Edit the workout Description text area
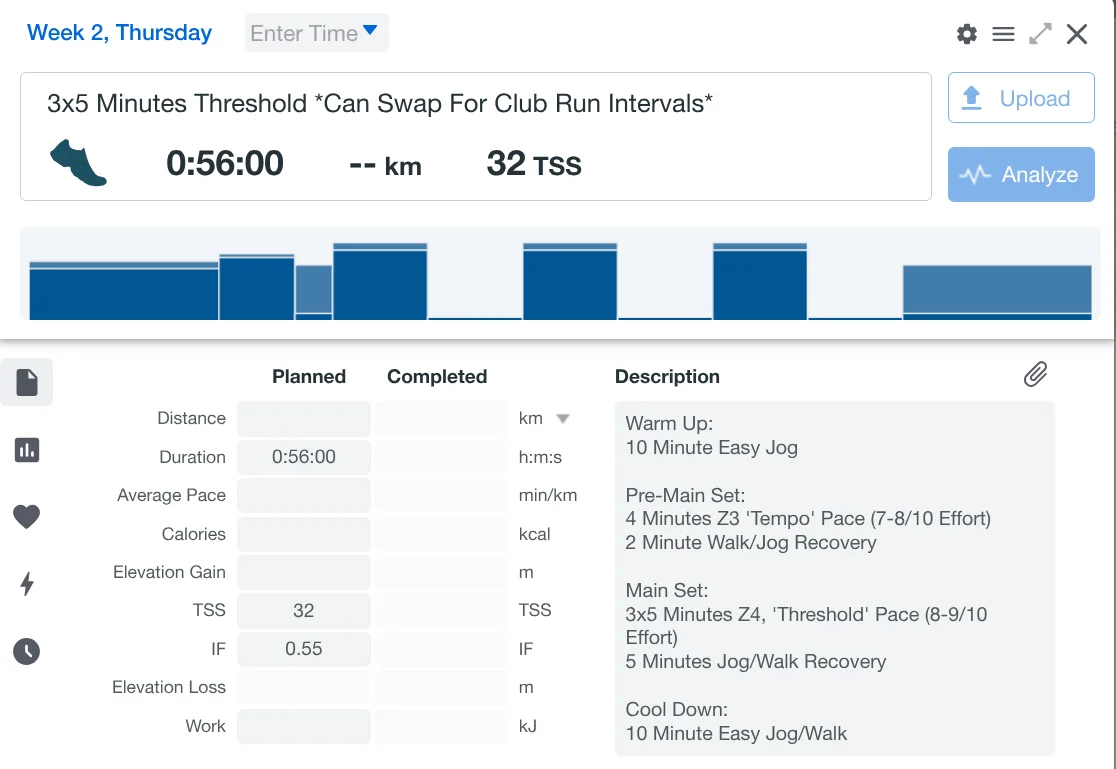Screen dimensions: 1116x769 click(x=834, y=578)
